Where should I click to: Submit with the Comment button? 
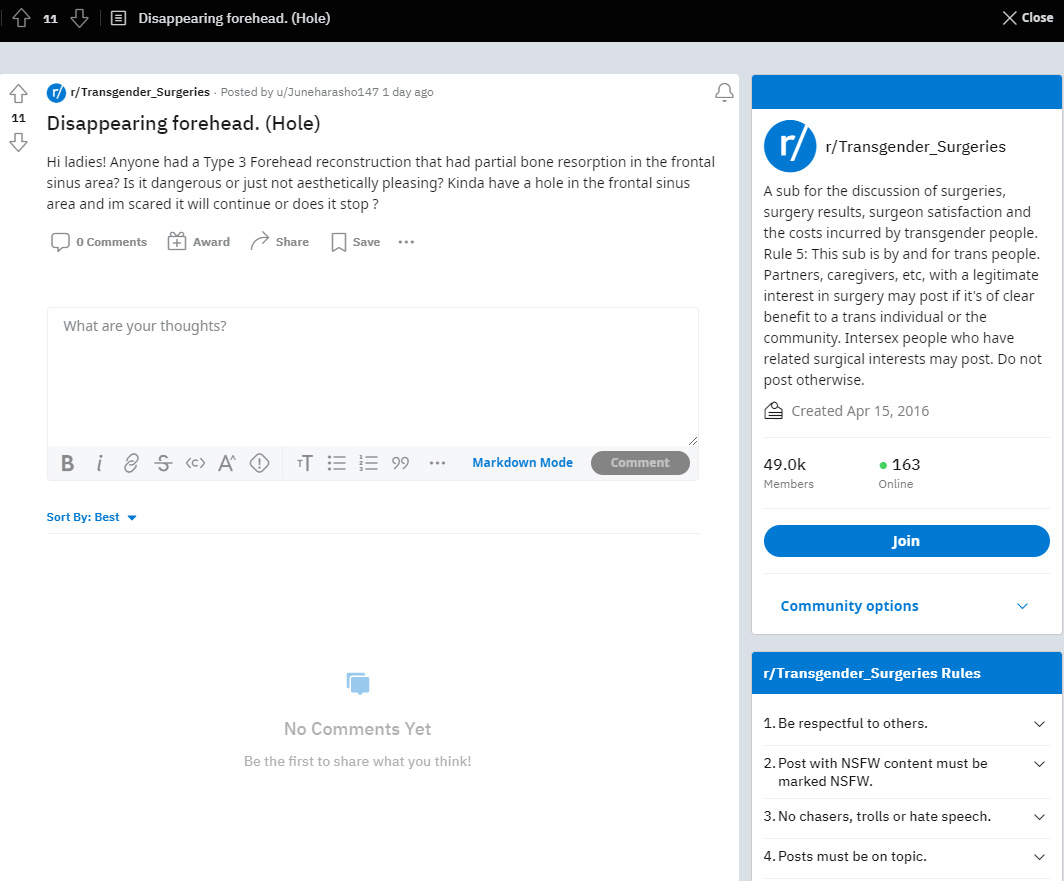[640, 462]
